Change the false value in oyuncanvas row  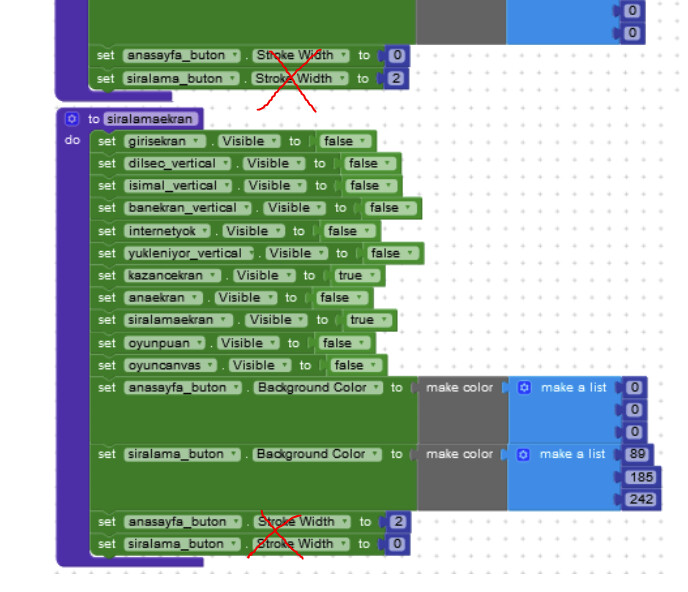356,366
